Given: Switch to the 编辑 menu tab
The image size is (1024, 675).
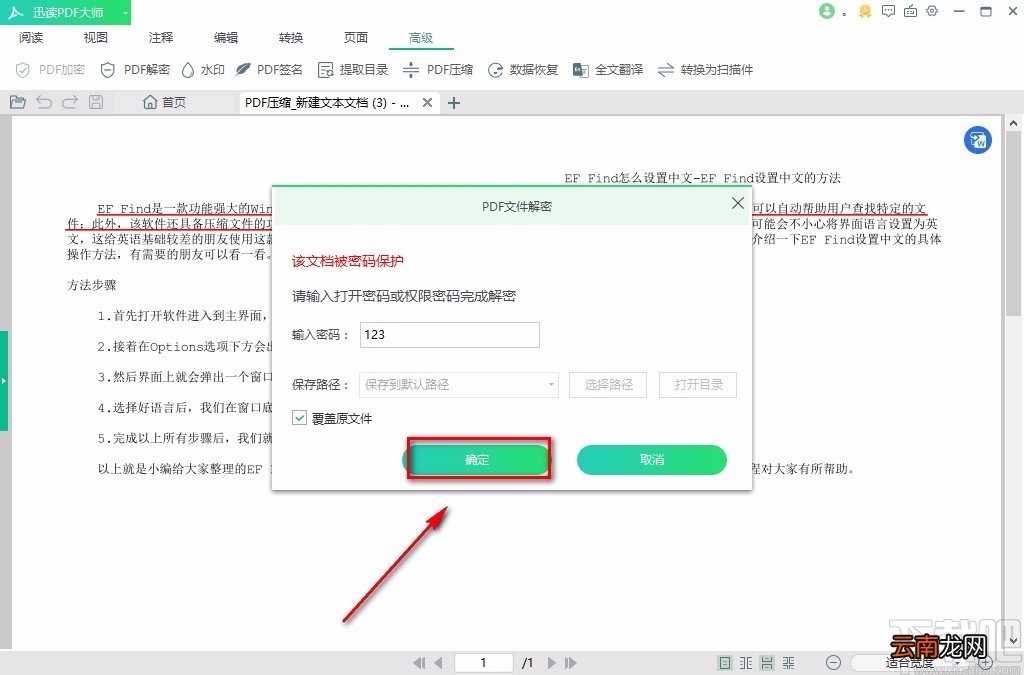Looking at the screenshot, I should click(226, 37).
